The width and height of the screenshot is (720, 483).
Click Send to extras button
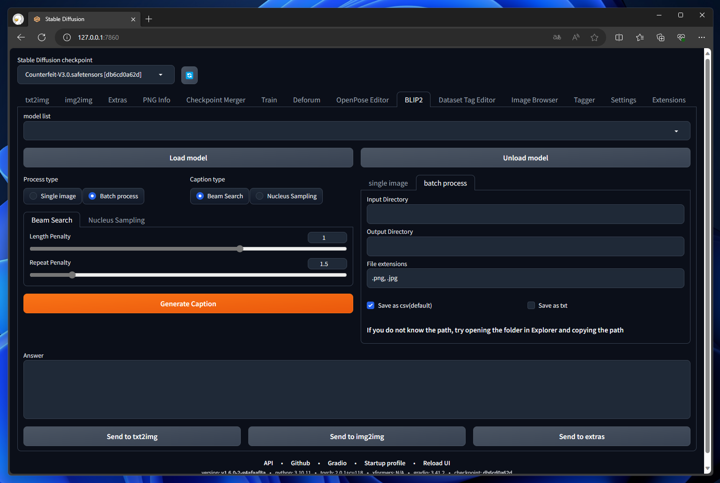(582, 436)
